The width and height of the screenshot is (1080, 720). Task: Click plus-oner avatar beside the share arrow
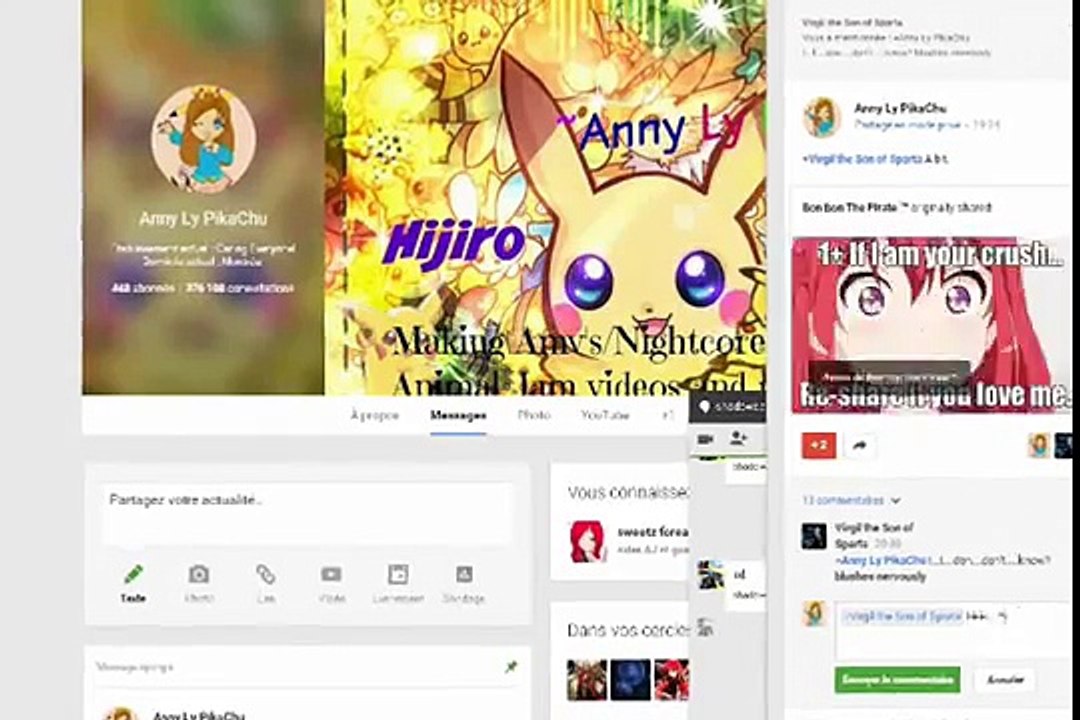pyautogui.click(x=1038, y=446)
